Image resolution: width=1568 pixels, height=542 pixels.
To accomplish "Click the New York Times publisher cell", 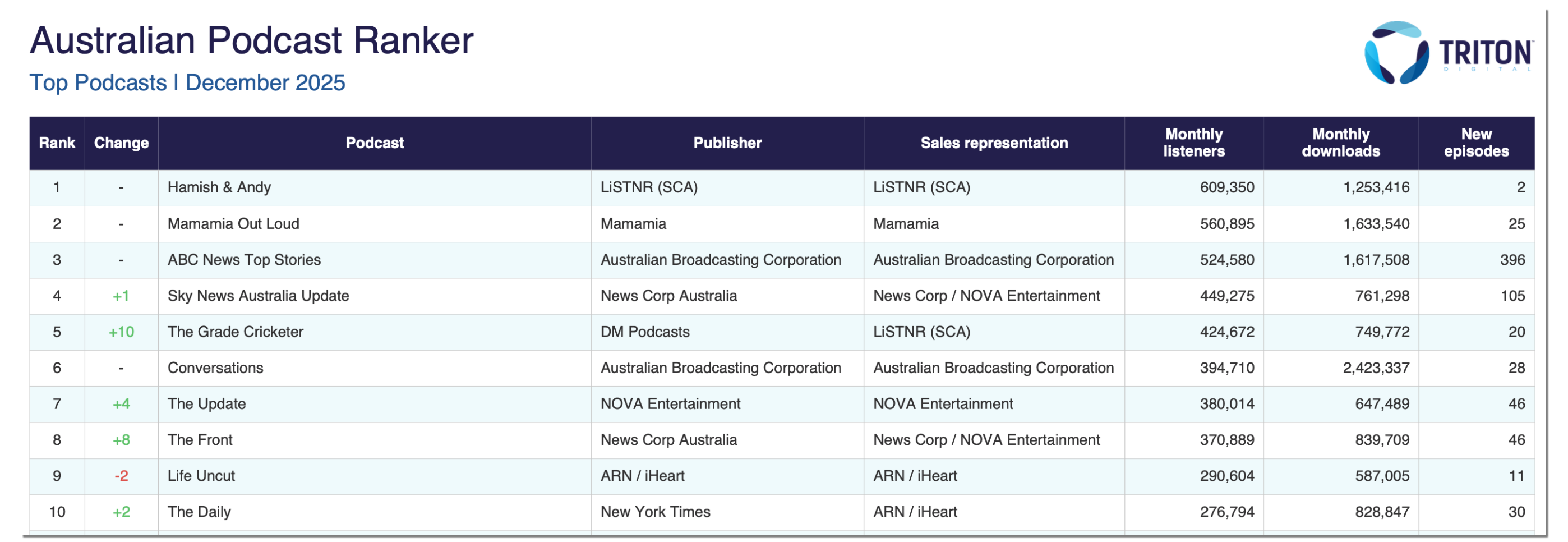I will tap(655, 512).
